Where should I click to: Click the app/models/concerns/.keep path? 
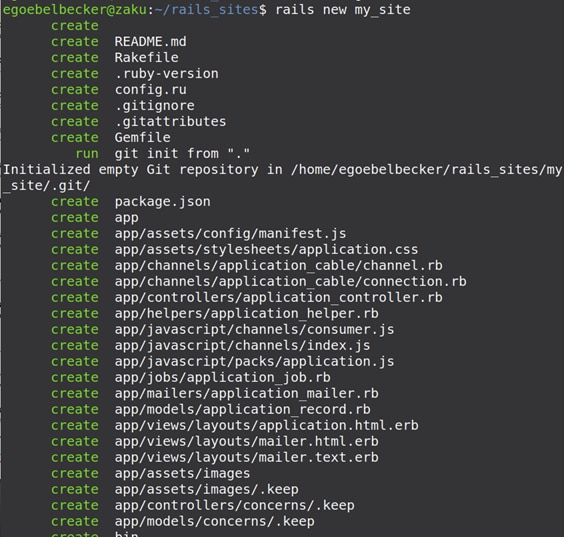(x=214, y=522)
